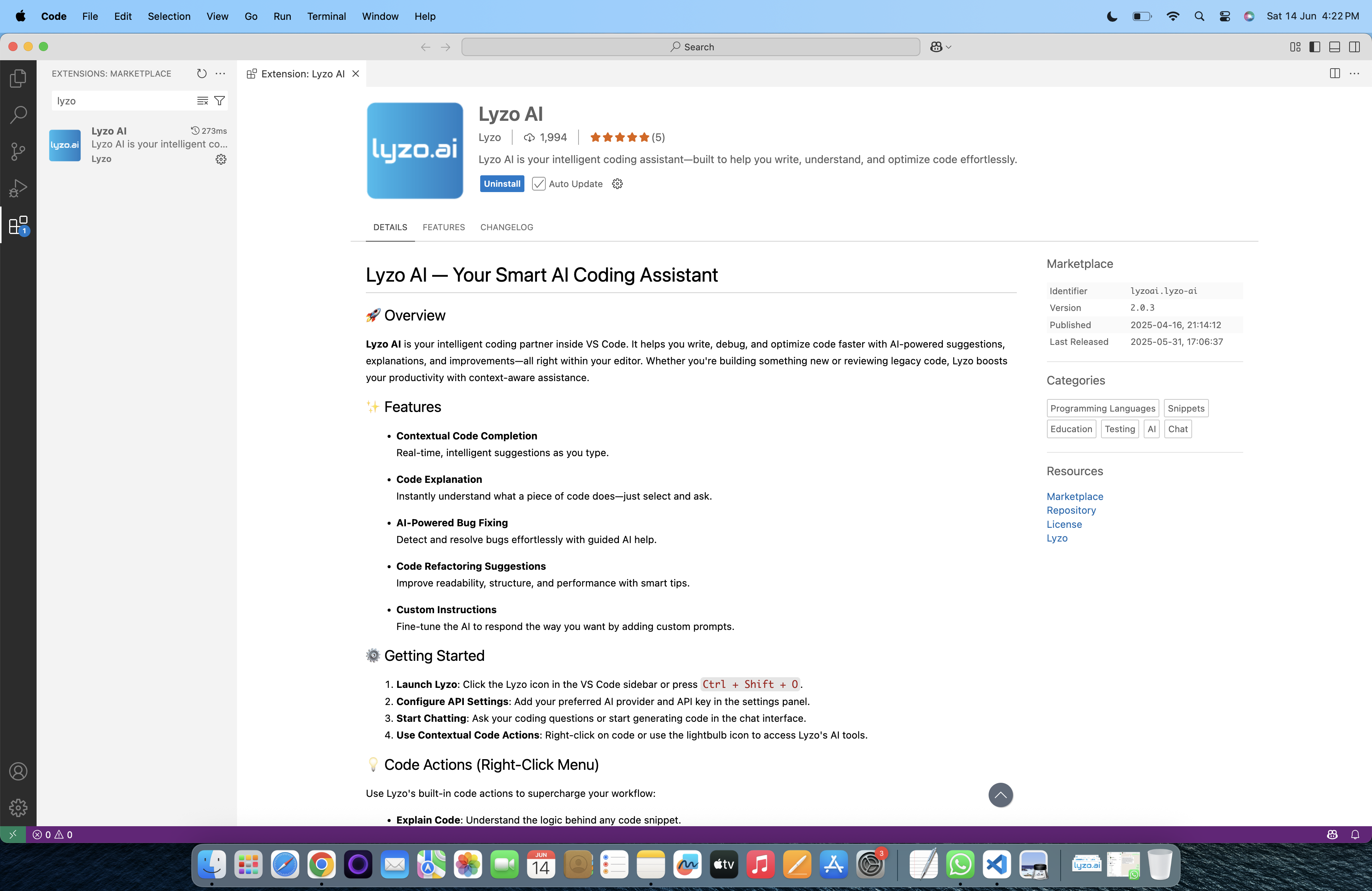The height and width of the screenshot is (891, 1372).
Task: Close the Extension: Lyzo AI tab
Action: click(x=356, y=74)
